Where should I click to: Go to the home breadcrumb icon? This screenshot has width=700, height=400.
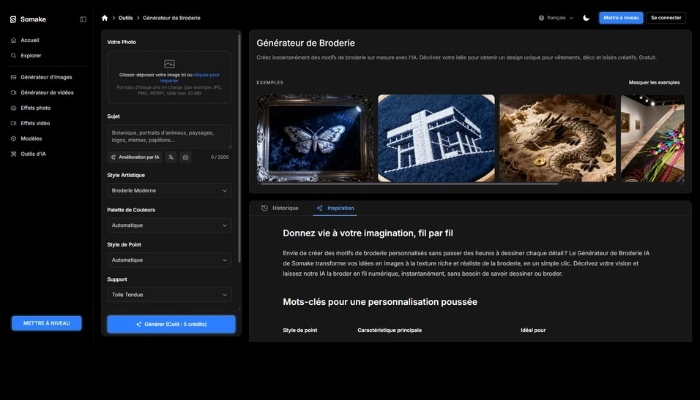[104, 18]
